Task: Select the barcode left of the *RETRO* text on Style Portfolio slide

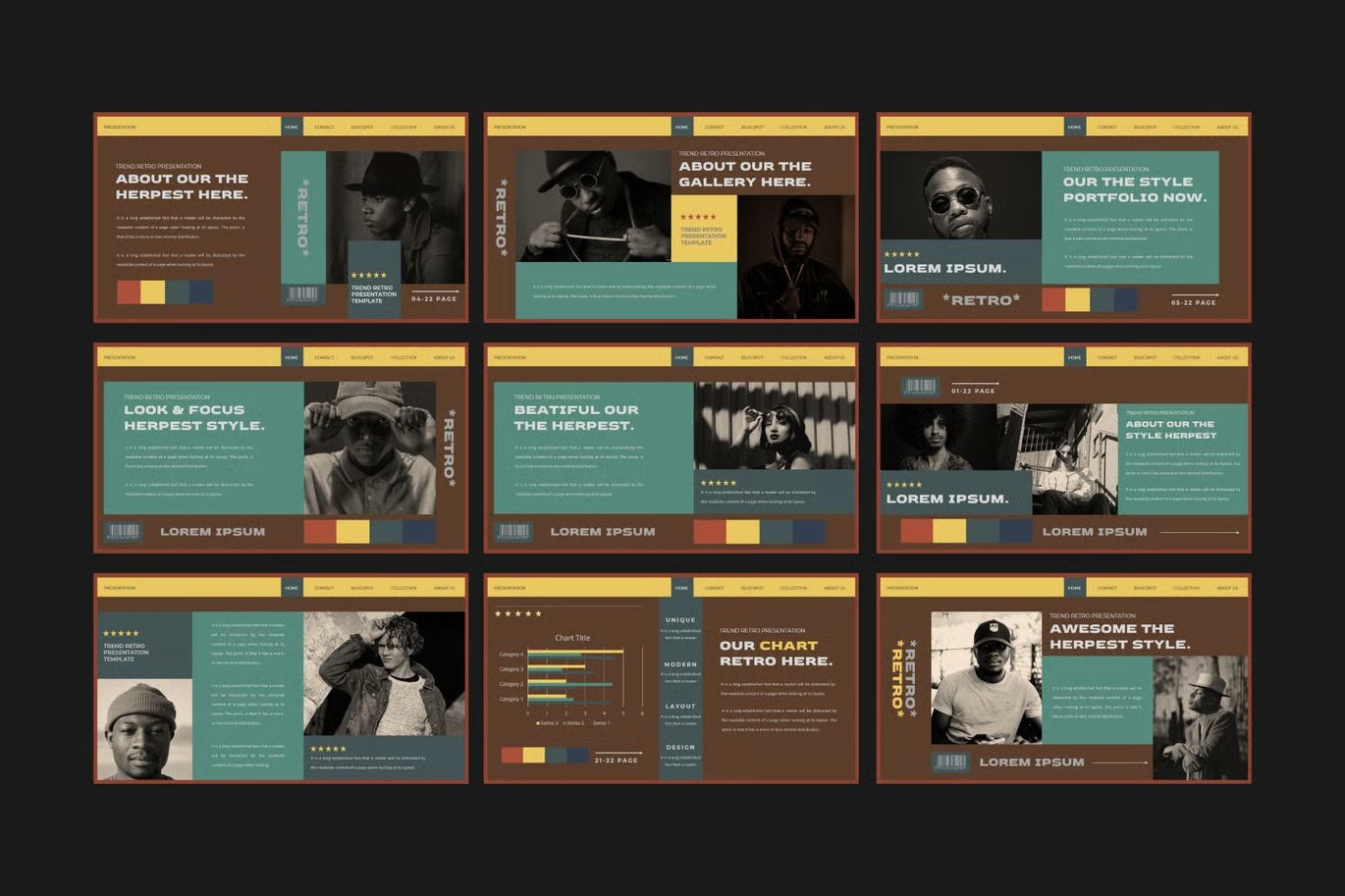Action: (x=902, y=299)
